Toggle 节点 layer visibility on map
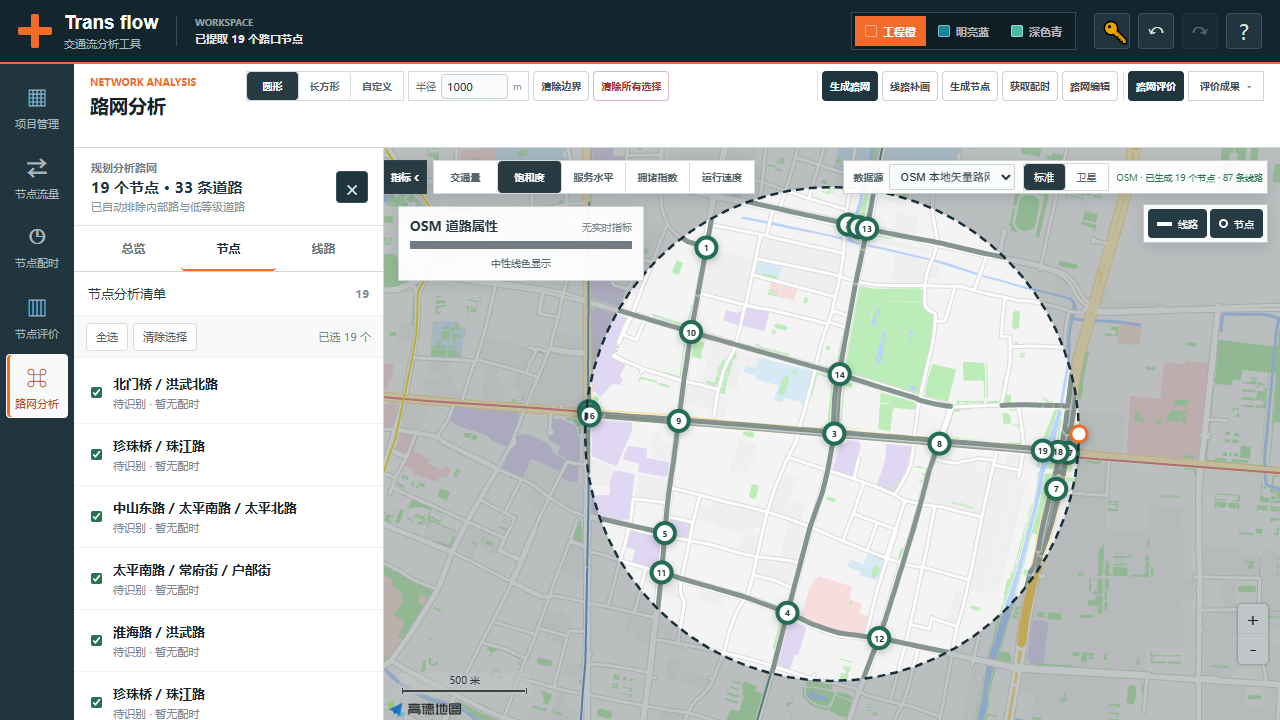Viewport: 1280px width, 720px height. (x=1236, y=224)
